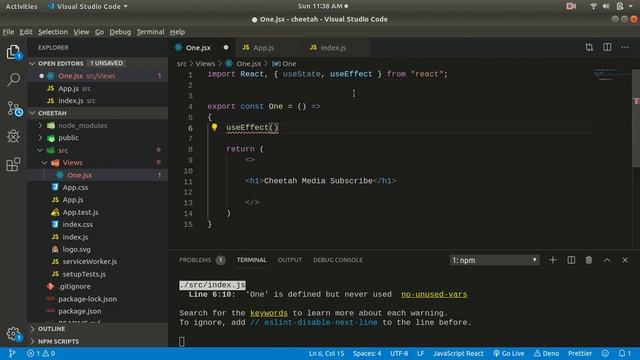The image size is (640, 360).
Task: Click the editor minimap preview
Action: 611,75
